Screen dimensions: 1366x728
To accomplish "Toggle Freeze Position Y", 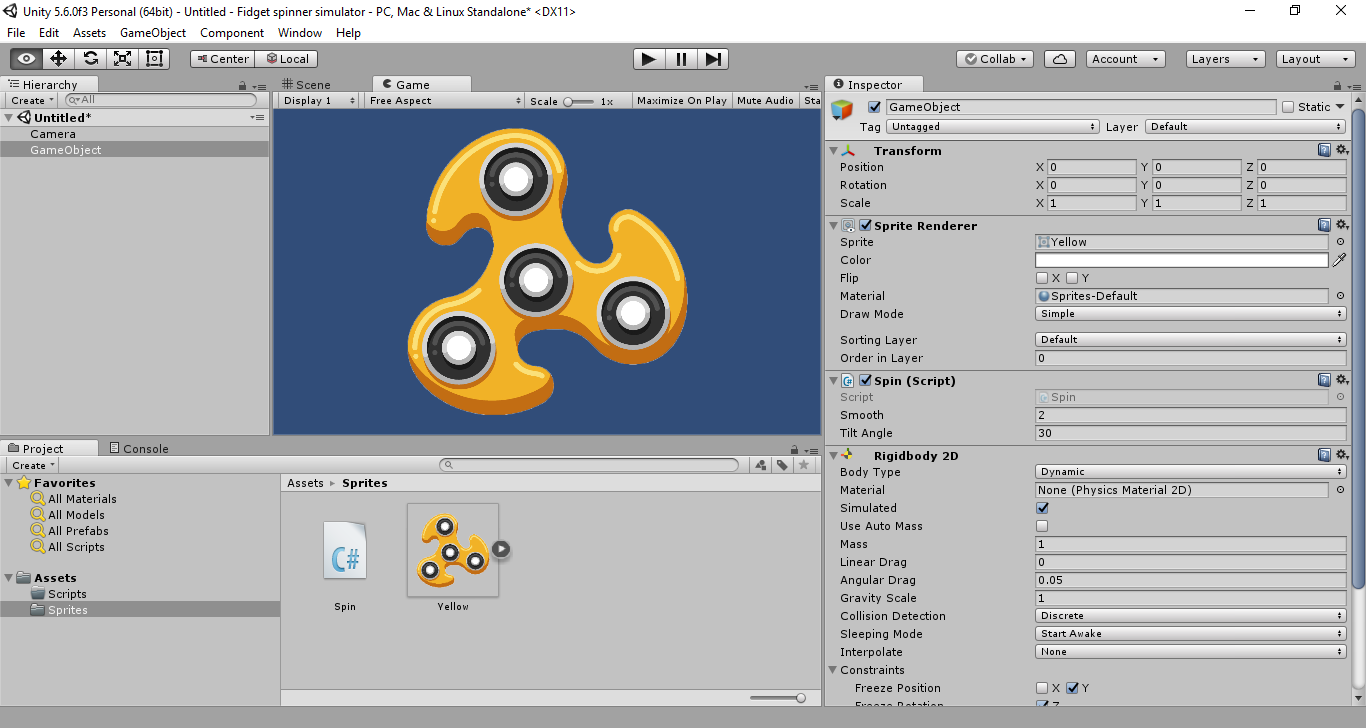I will (1072, 688).
